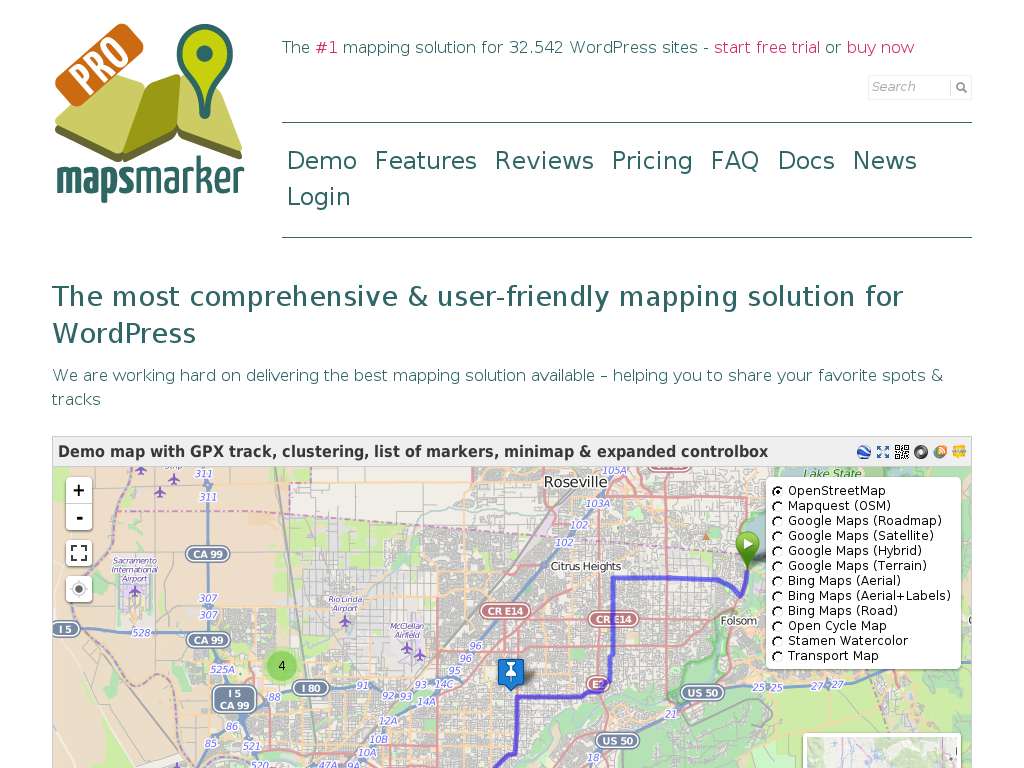This screenshot has width=1024, height=768.
Task: Open the GeoRSS feed icon
Action: coord(940,452)
